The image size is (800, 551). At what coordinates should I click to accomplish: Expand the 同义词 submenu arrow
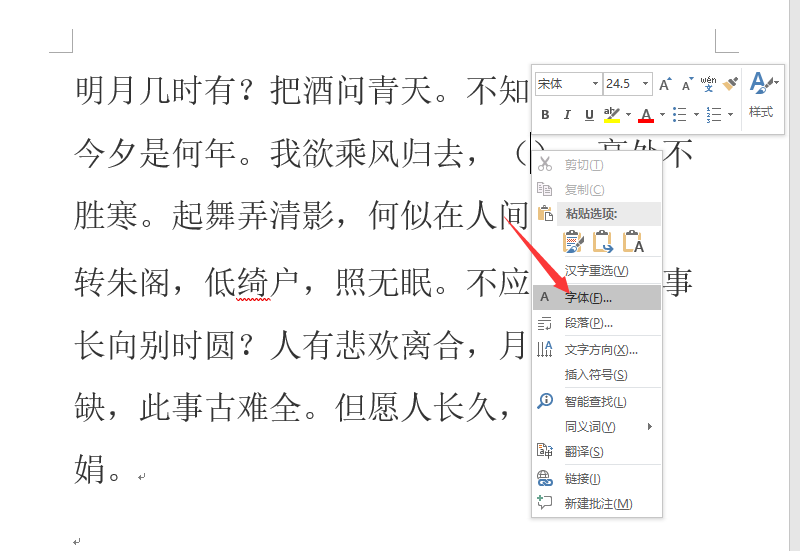tap(649, 426)
